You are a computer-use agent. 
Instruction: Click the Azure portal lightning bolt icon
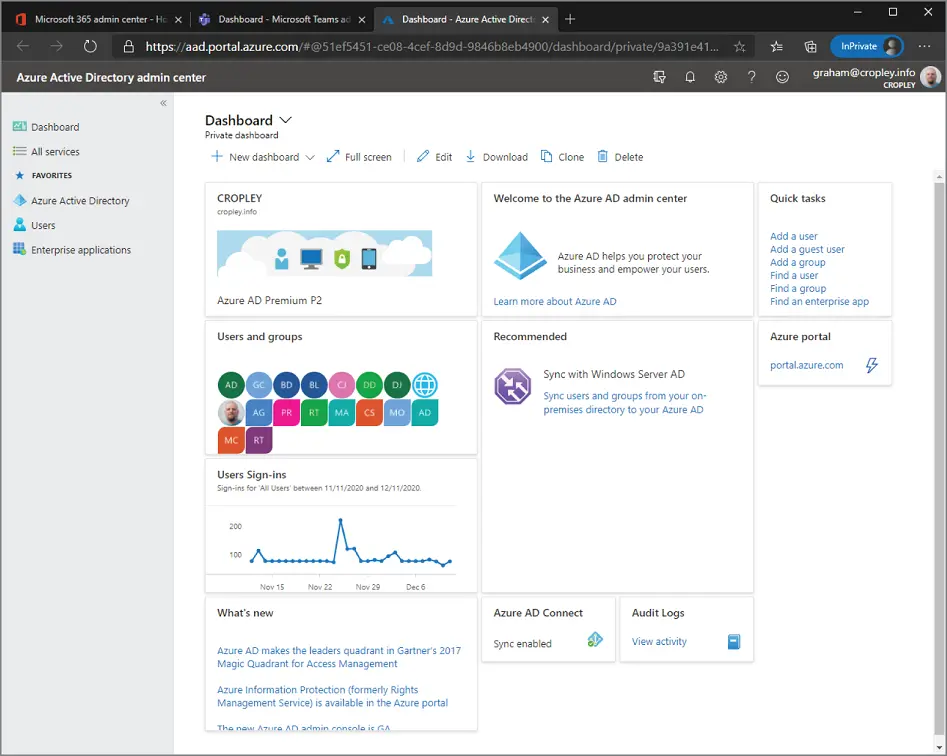coord(872,365)
